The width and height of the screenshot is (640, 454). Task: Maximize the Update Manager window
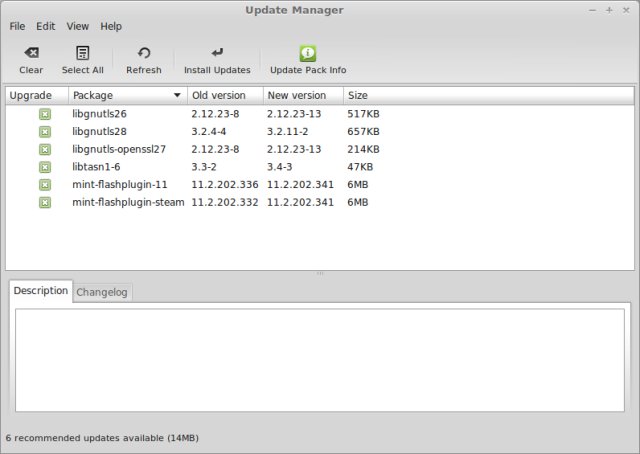coord(609,10)
